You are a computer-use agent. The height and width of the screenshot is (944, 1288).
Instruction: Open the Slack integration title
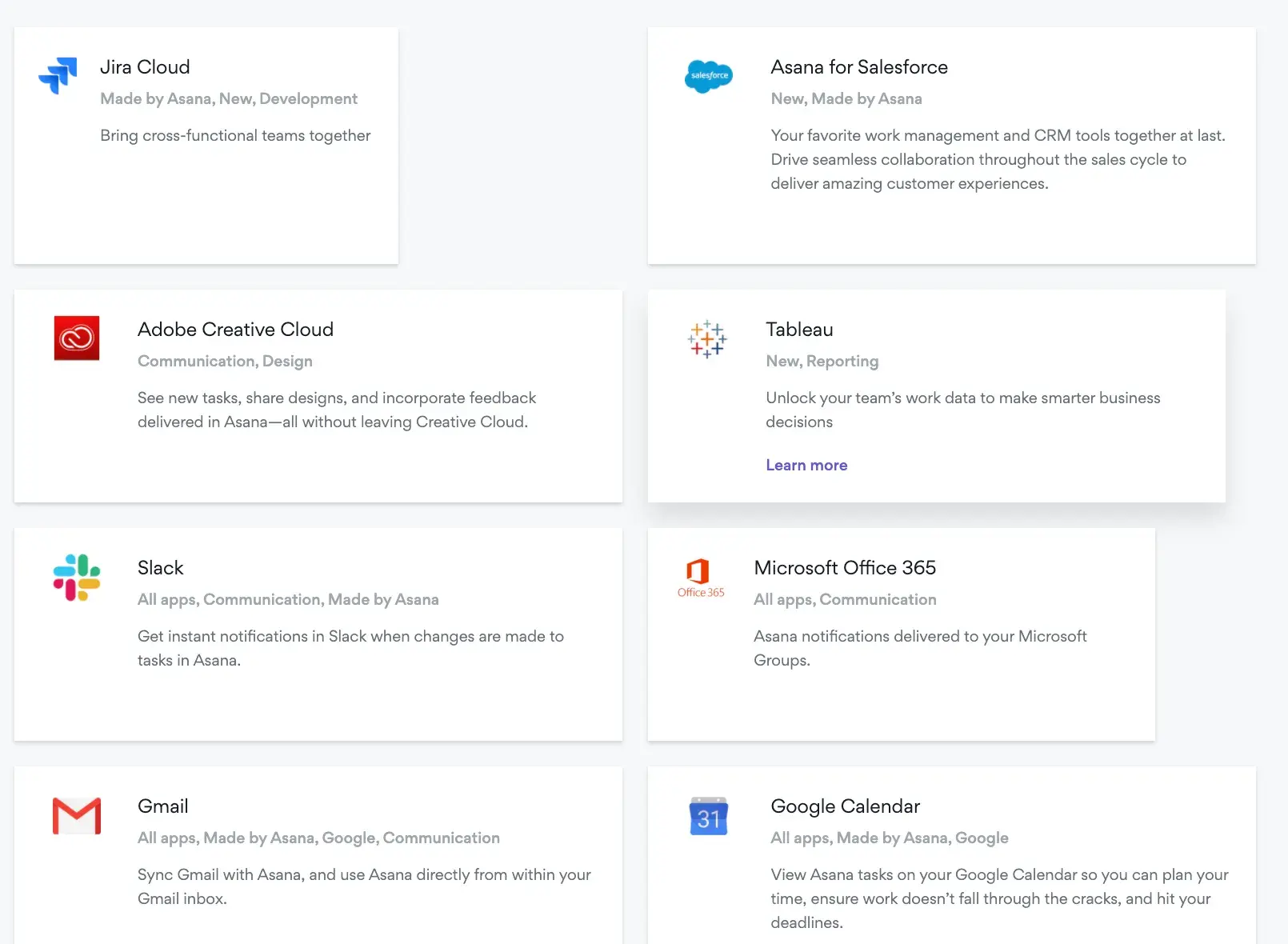point(160,568)
